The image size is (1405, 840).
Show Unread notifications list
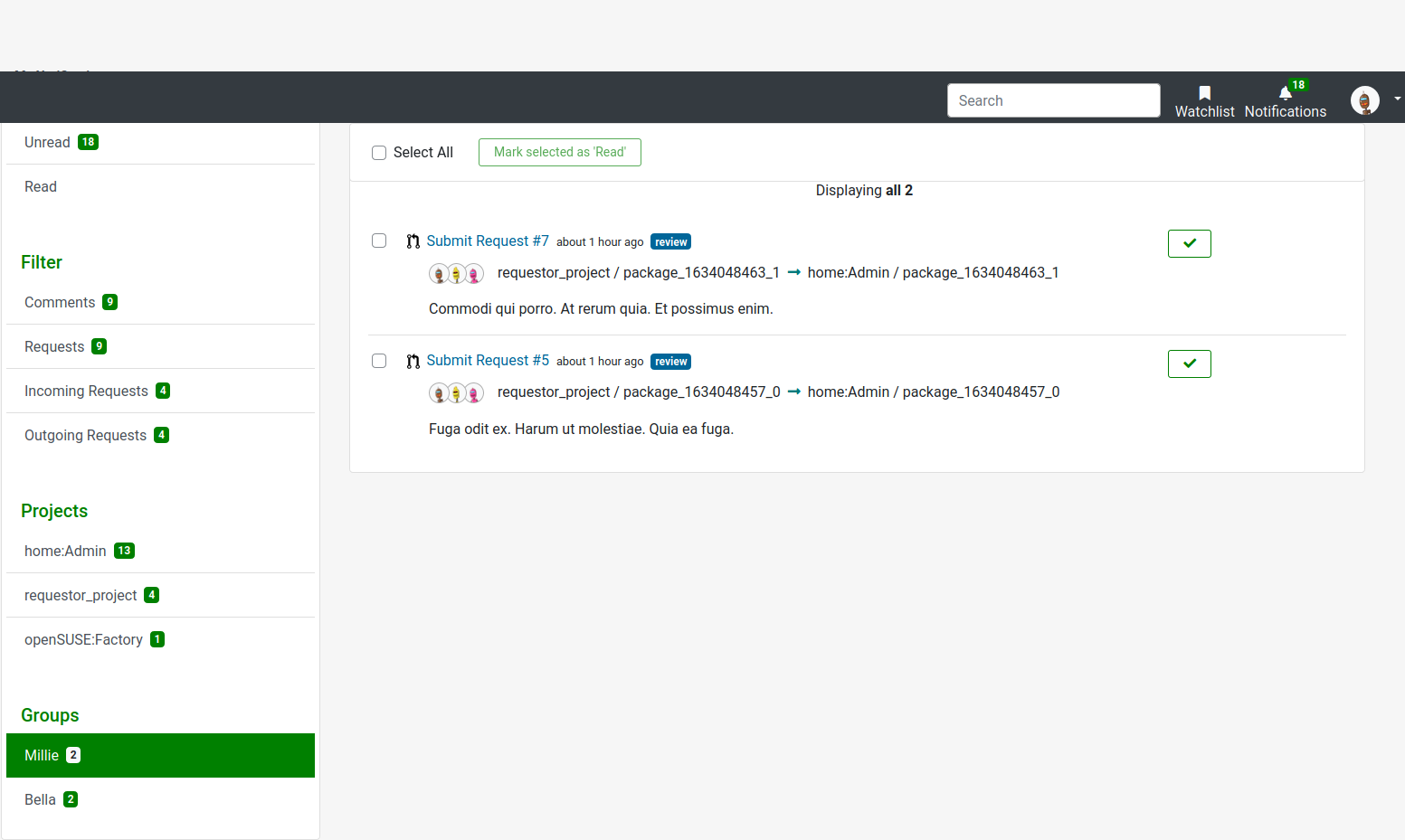click(48, 143)
